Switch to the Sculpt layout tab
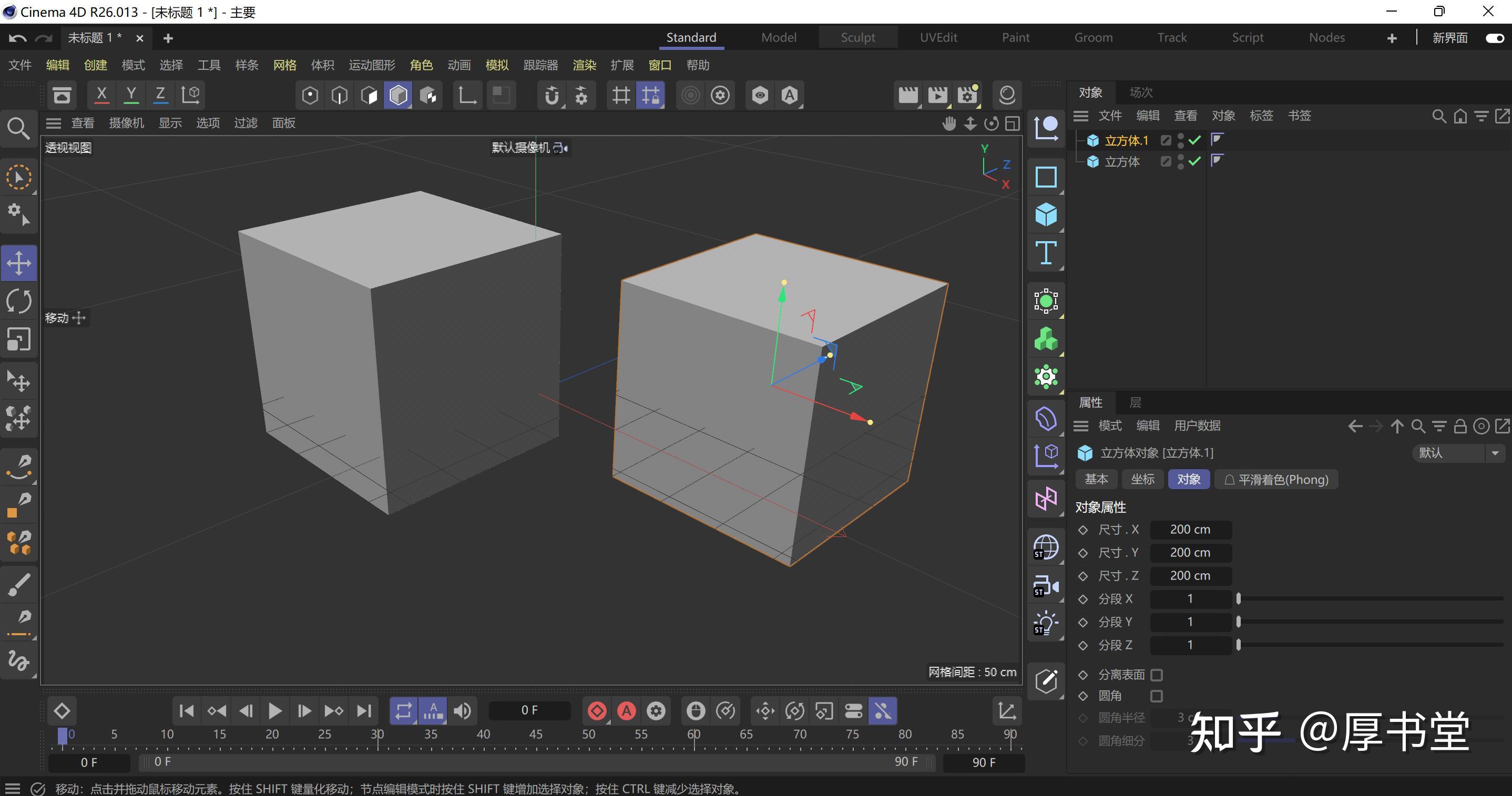1512x796 pixels. point(857,37)
